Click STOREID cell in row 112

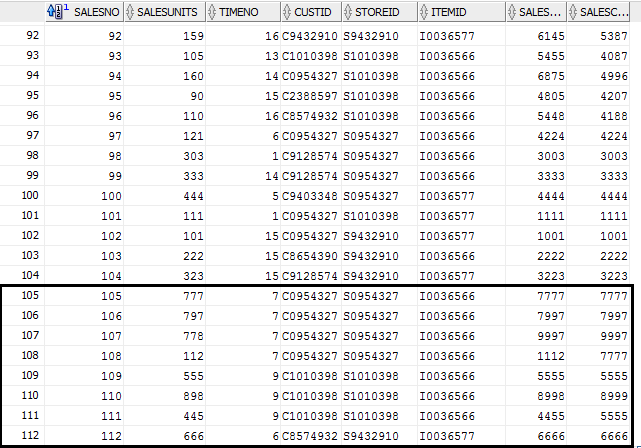tap(372, 436)
